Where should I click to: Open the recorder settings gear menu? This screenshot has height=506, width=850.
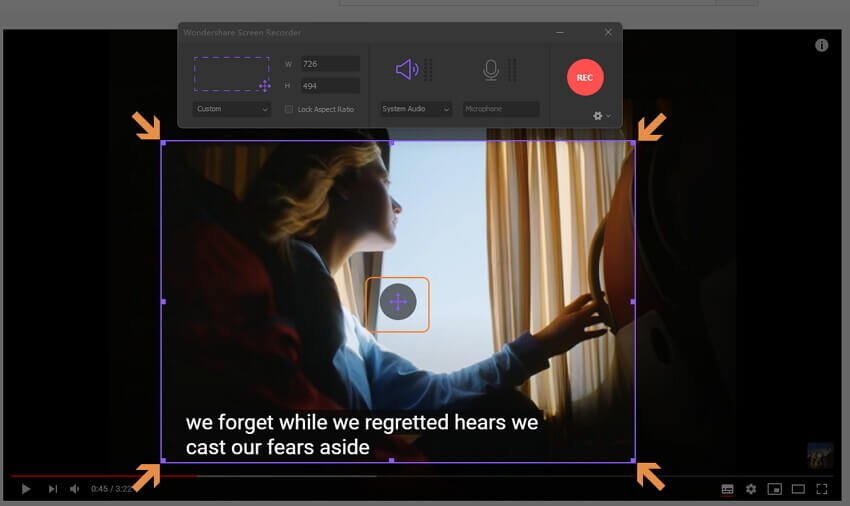(601, 116)
